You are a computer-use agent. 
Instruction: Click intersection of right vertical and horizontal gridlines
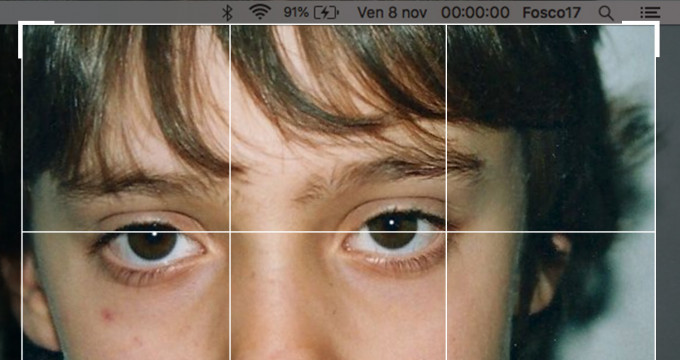click(447, 232)
